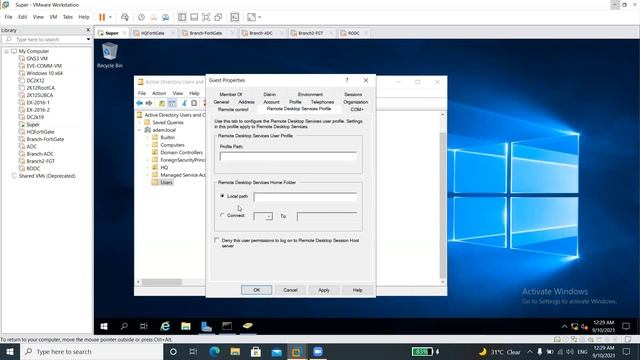Click the AD Users forward arrow icon
The height and width of the screenshot is (360, 640).
pos(149,103)
